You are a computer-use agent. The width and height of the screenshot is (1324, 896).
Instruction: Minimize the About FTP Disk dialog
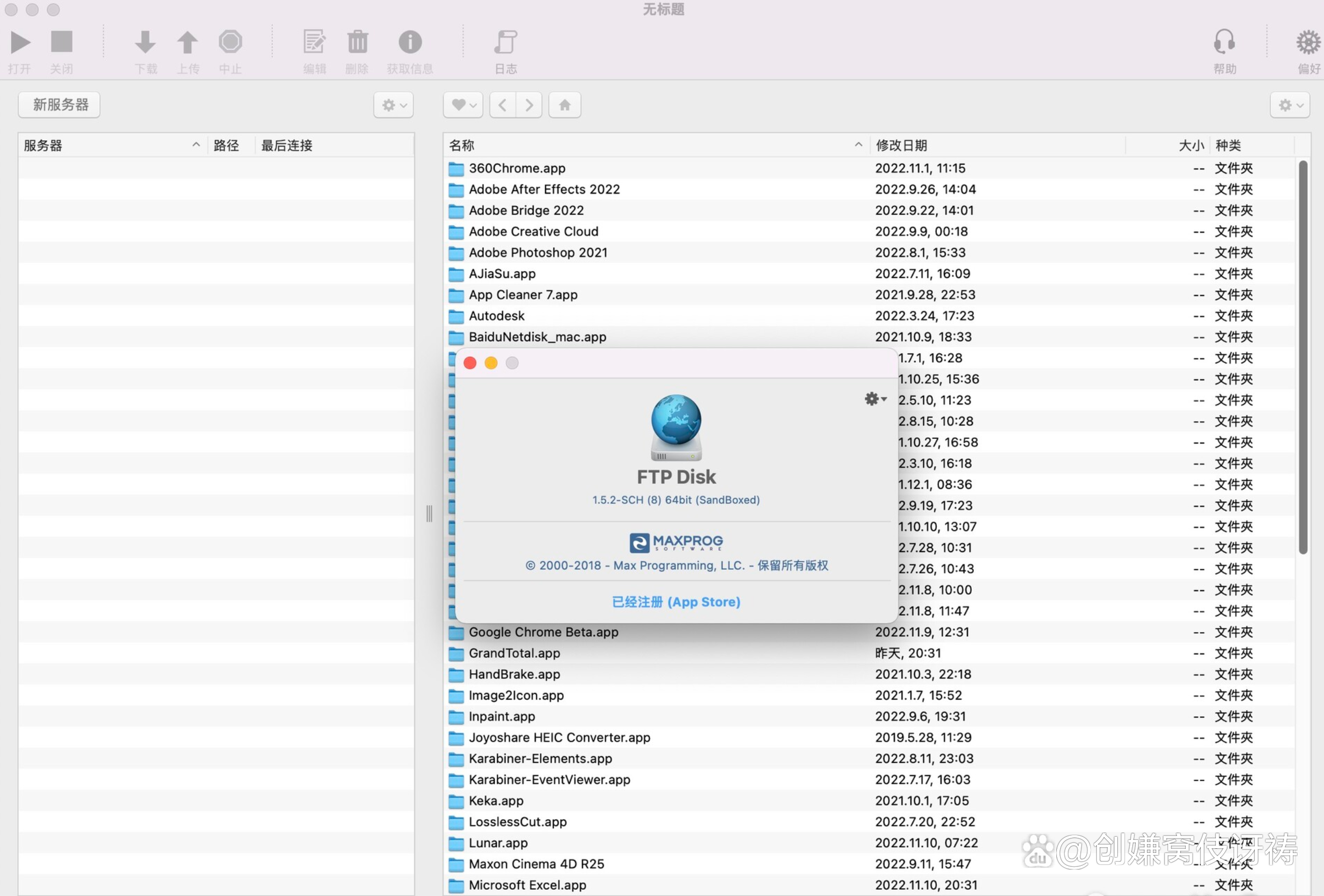point(491,364)
